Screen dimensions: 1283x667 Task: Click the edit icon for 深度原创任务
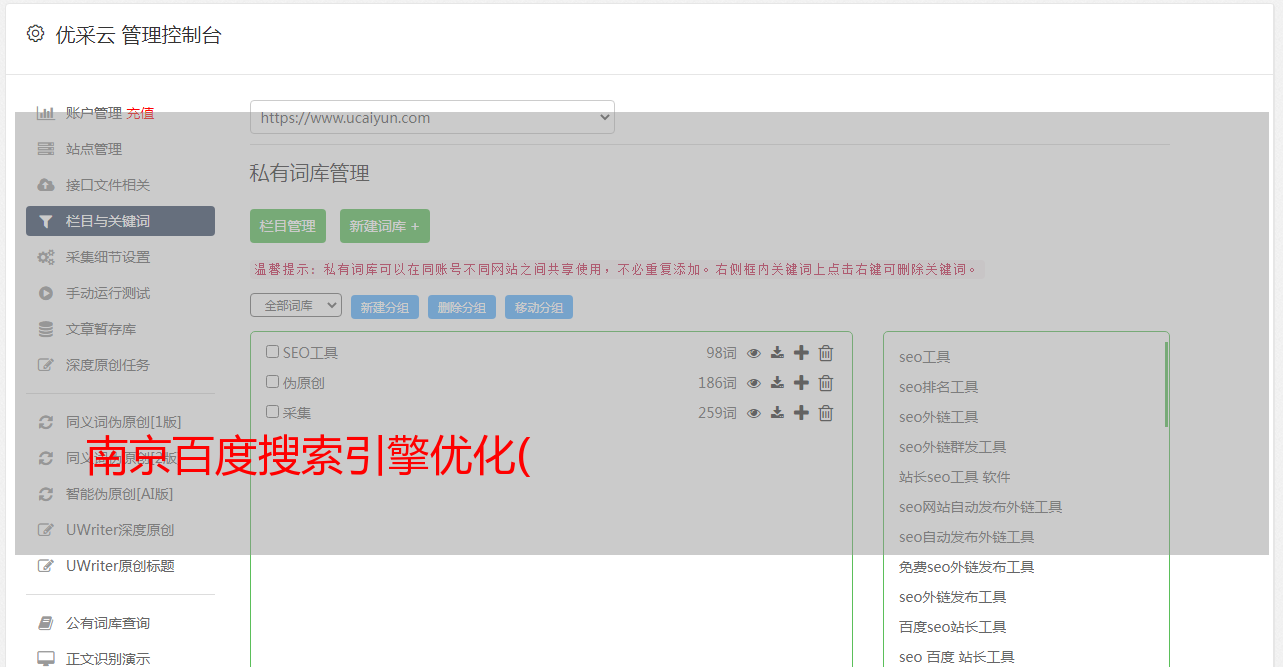point(46,365)
